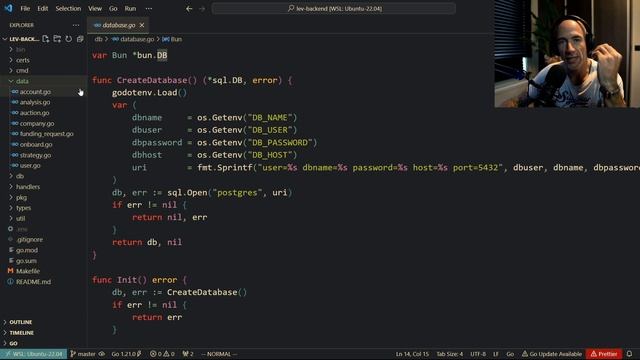Click the master git branch indicator

point(83,354)
